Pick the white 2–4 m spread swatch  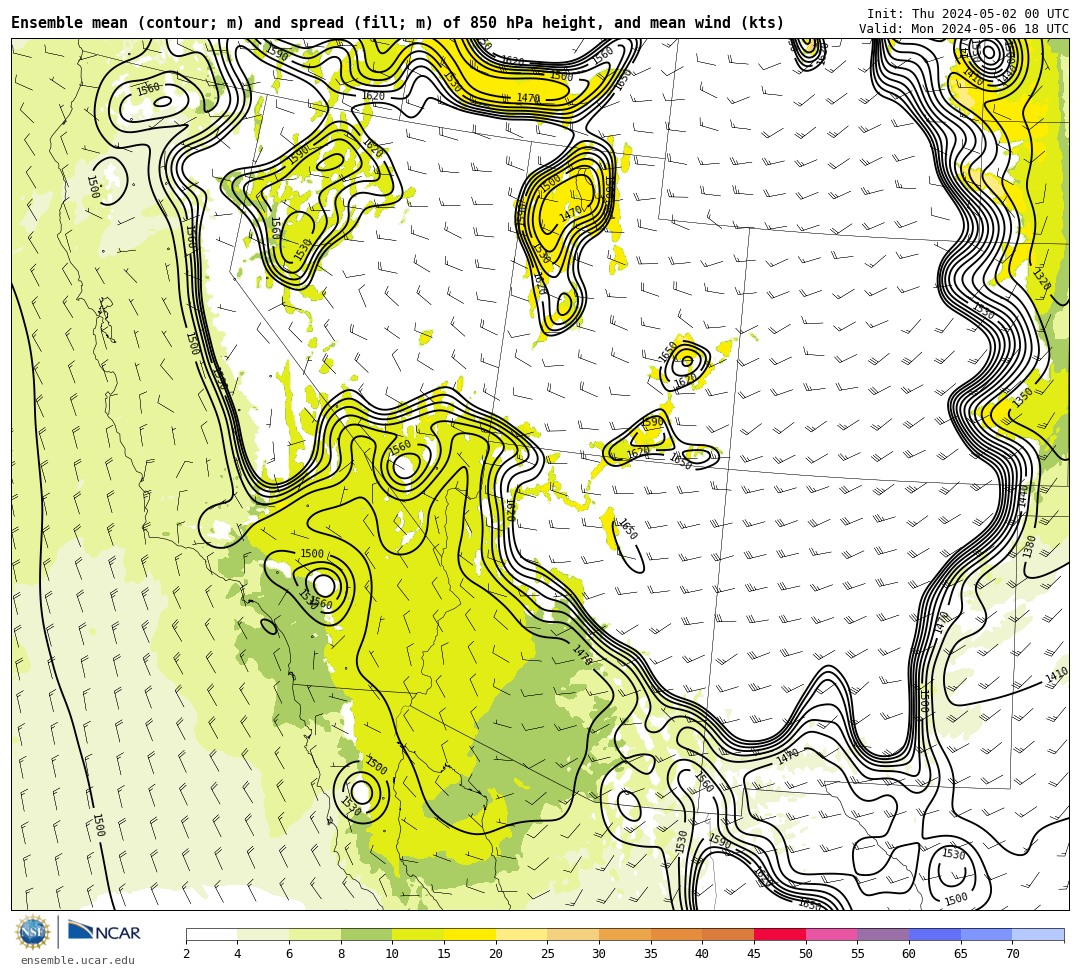coord(211,934)
